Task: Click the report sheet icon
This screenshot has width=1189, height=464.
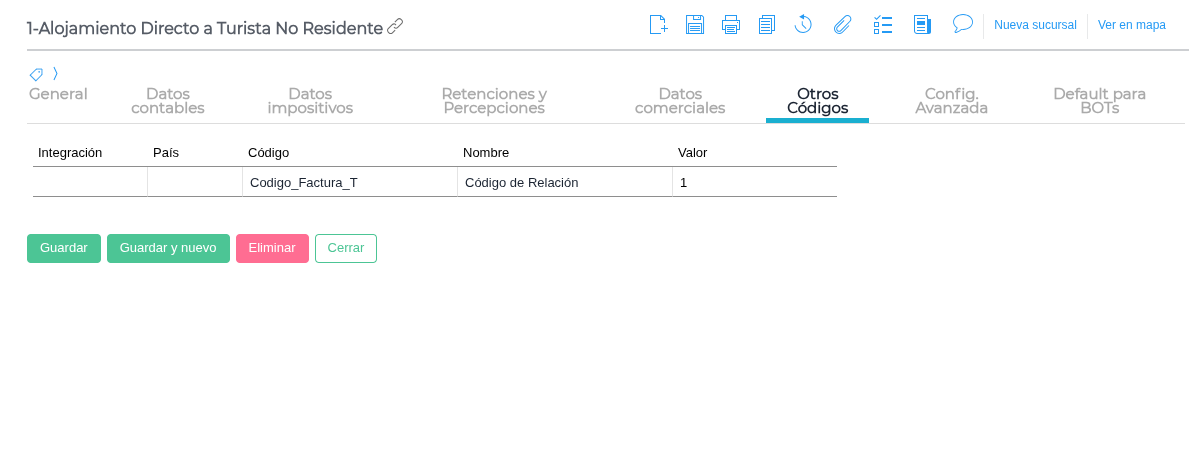Action: [x=922, y=25]
